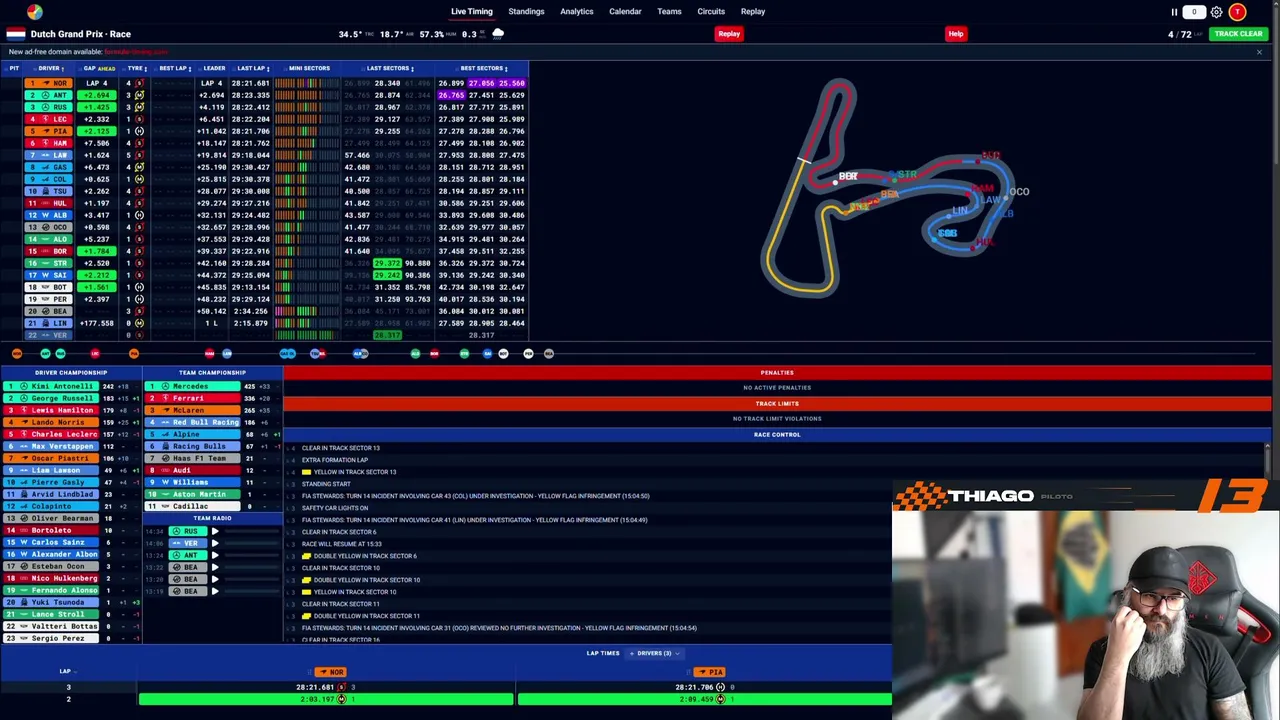Select driver NOR in timing table
The image size is (1280, 720).
tap(49, 83)
